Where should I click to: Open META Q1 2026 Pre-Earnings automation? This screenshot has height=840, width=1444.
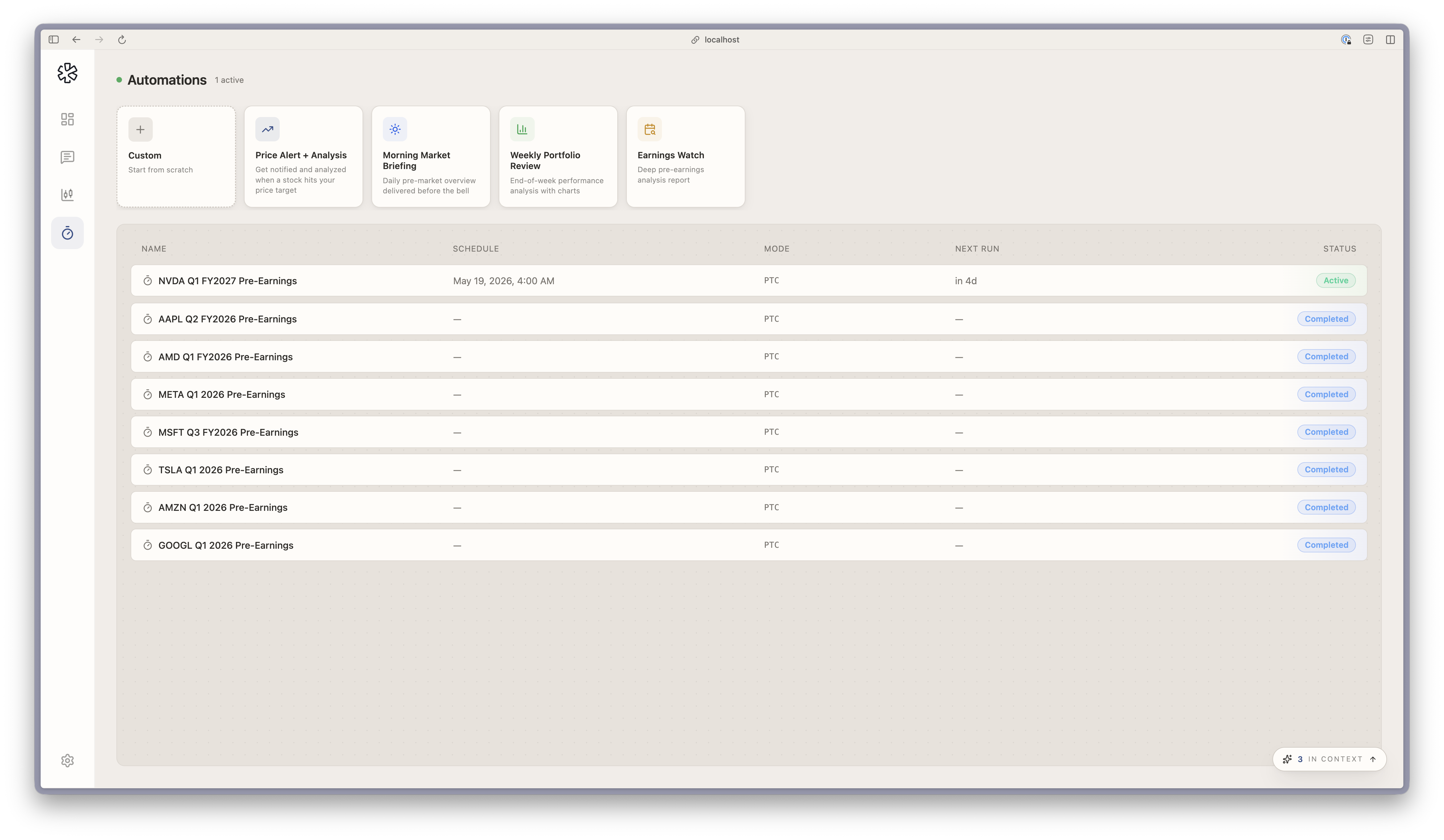tap(748, 395)
